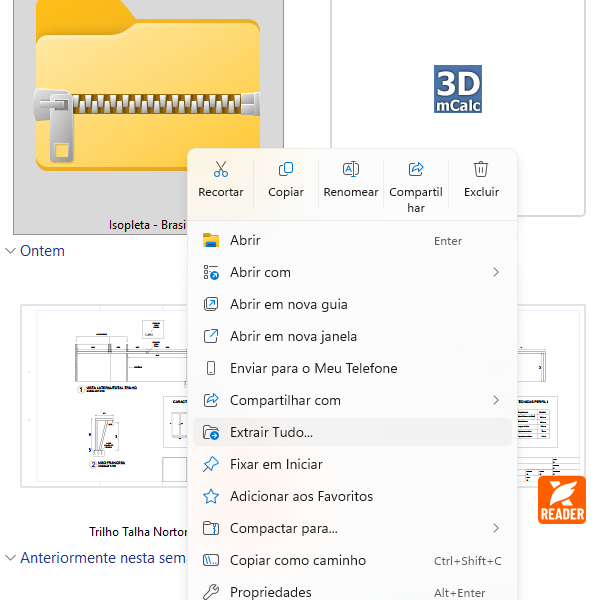Click the Copiar icon

[286, 169]
